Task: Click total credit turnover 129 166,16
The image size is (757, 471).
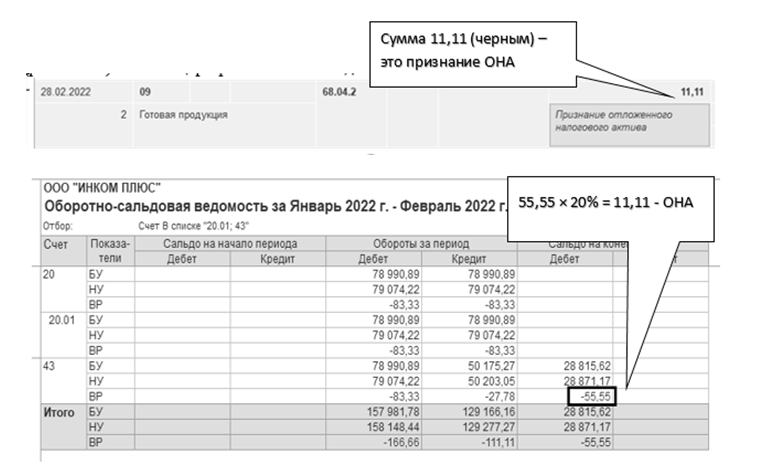Action: click(x=489, y=412)
